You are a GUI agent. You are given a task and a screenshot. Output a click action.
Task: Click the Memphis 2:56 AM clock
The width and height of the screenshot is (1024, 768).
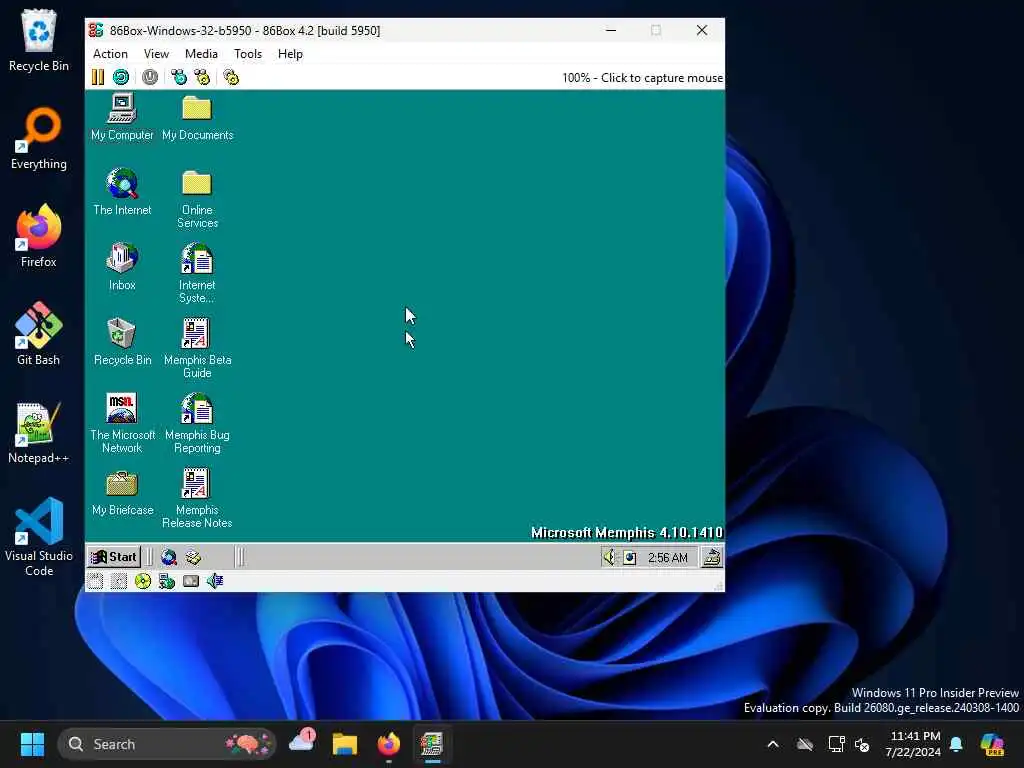(667, 558)
